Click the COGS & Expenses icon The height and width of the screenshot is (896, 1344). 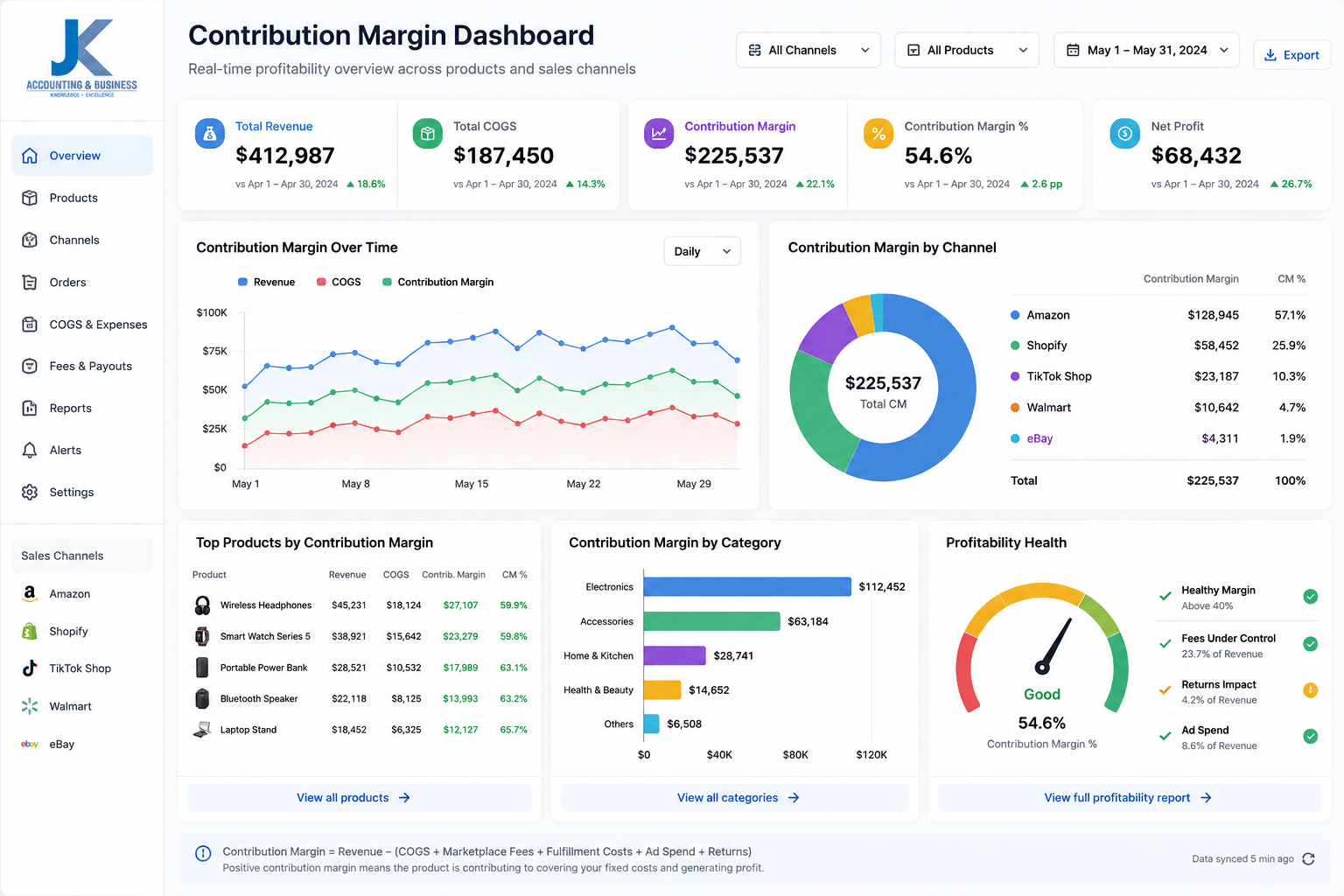(30, 324)
